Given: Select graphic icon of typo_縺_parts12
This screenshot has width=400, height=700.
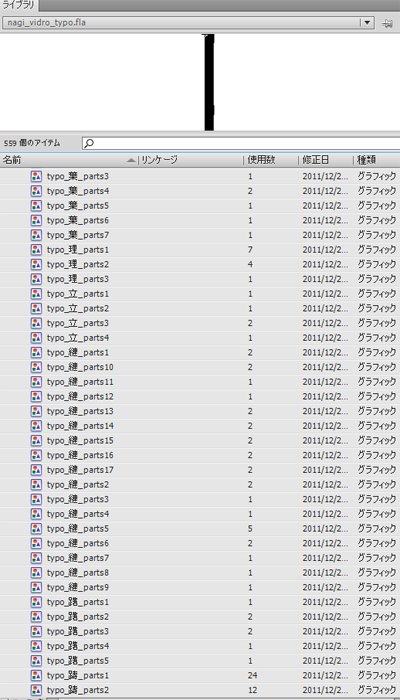Looking at the screenshot, I should (x=36, y=396).
